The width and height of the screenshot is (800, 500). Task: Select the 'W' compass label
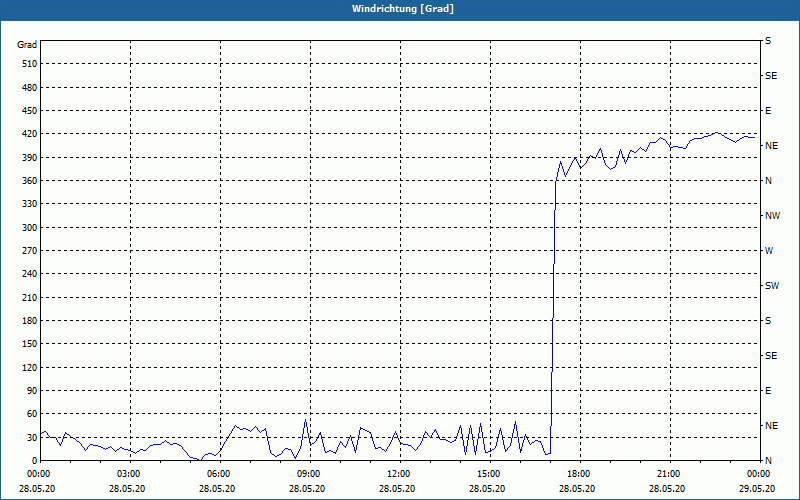pos(769,251)
